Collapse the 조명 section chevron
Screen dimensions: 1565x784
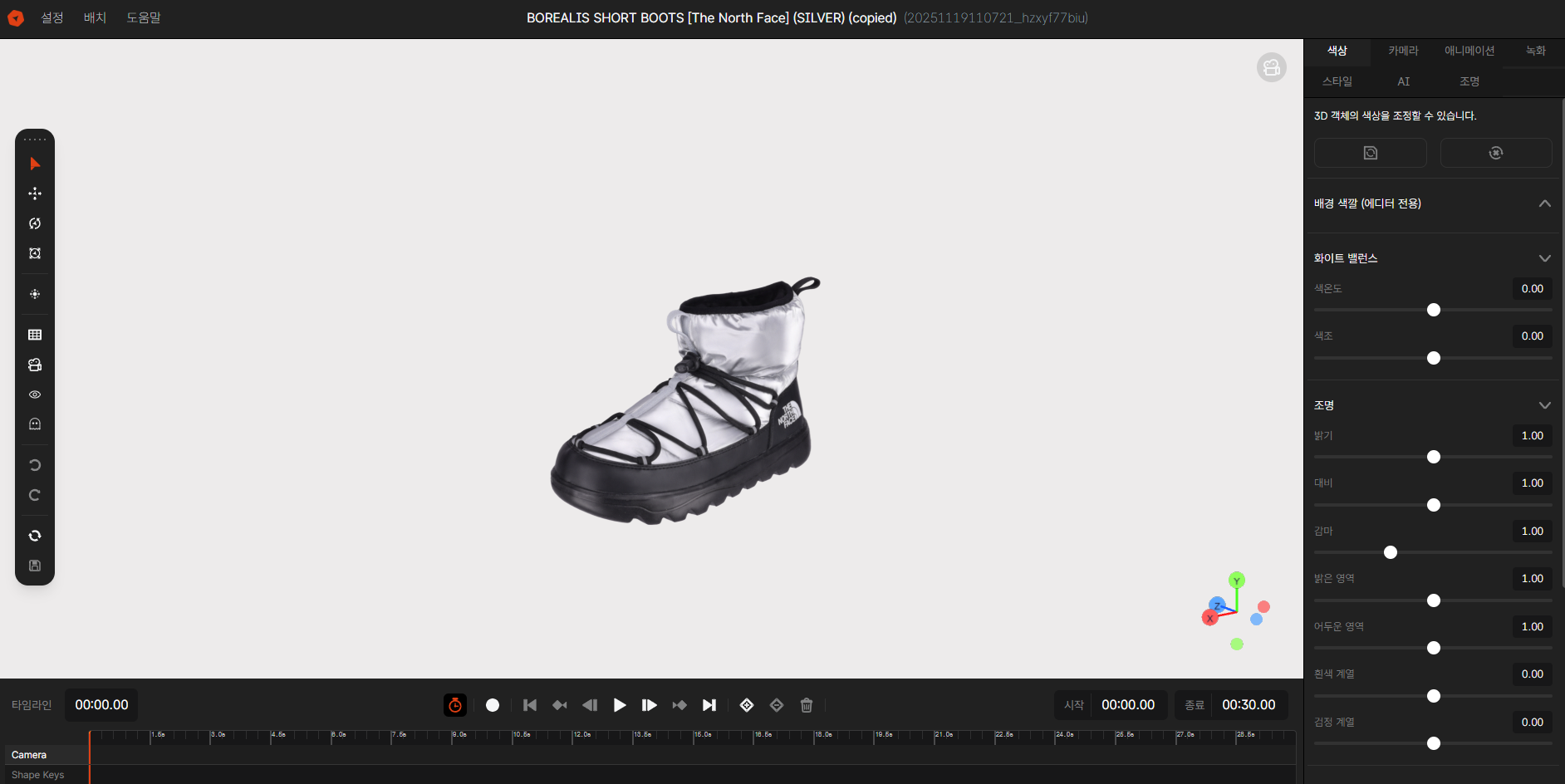[x=1544, y=405]
